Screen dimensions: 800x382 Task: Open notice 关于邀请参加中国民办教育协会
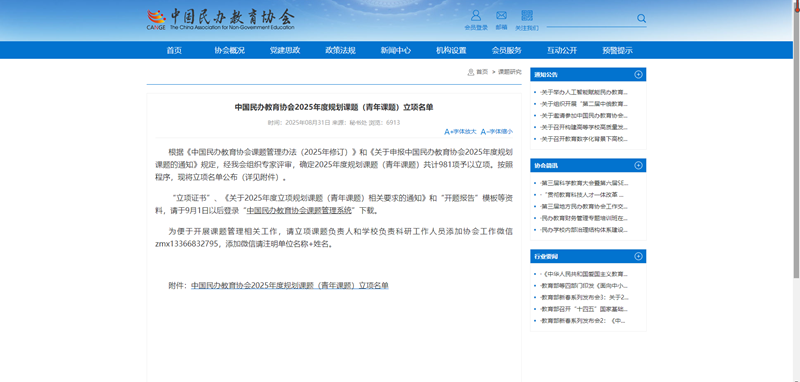coord(584,116)
